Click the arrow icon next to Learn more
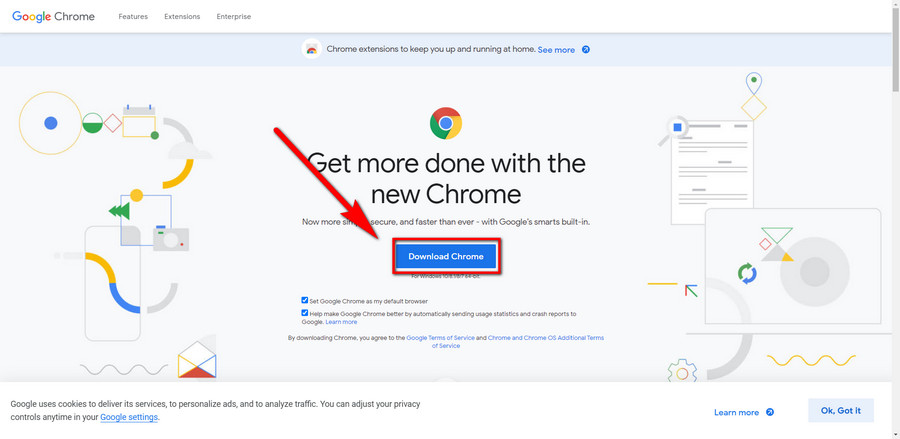The image size is (900, 439). (770, 412)
